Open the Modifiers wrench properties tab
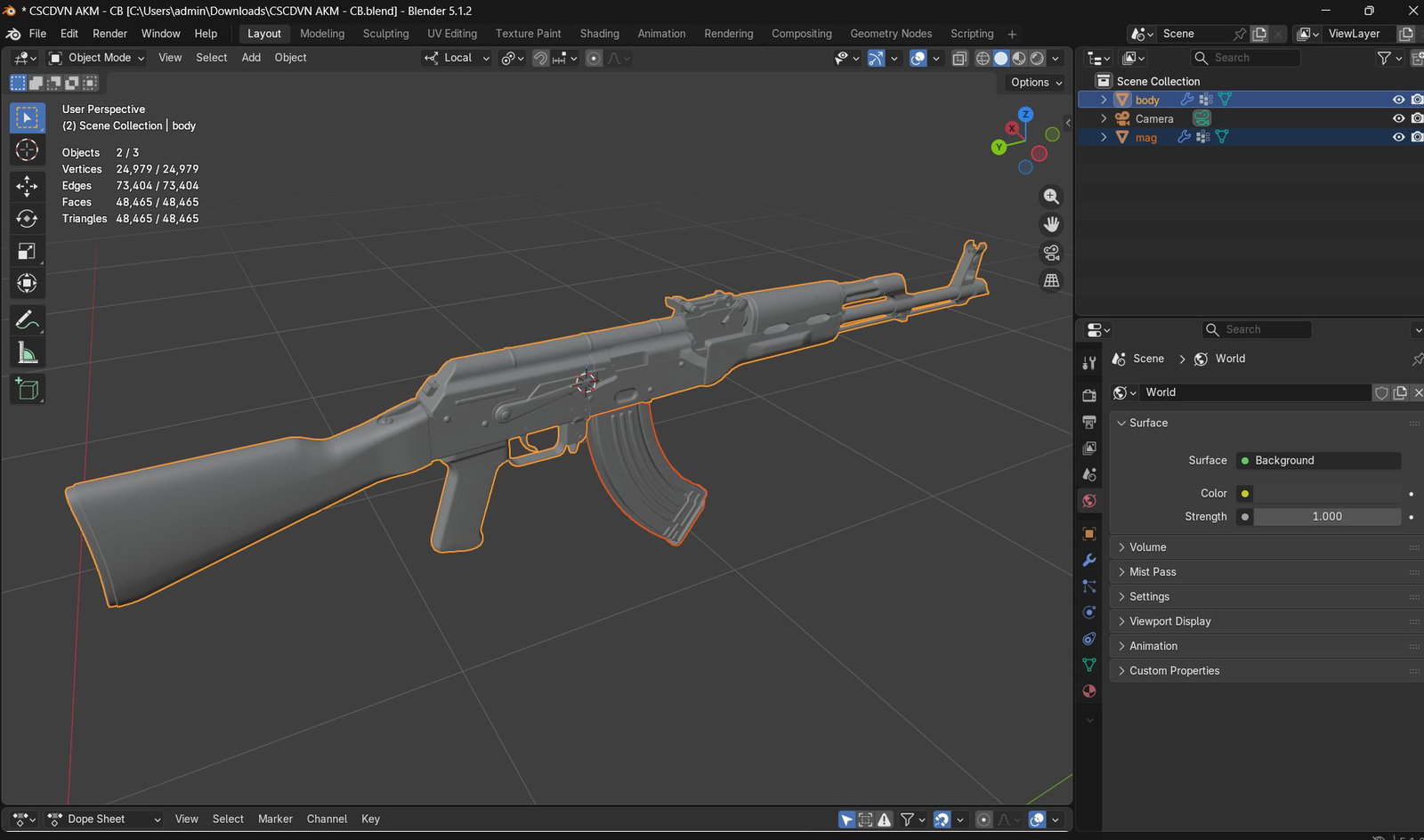 point(1088,560)
